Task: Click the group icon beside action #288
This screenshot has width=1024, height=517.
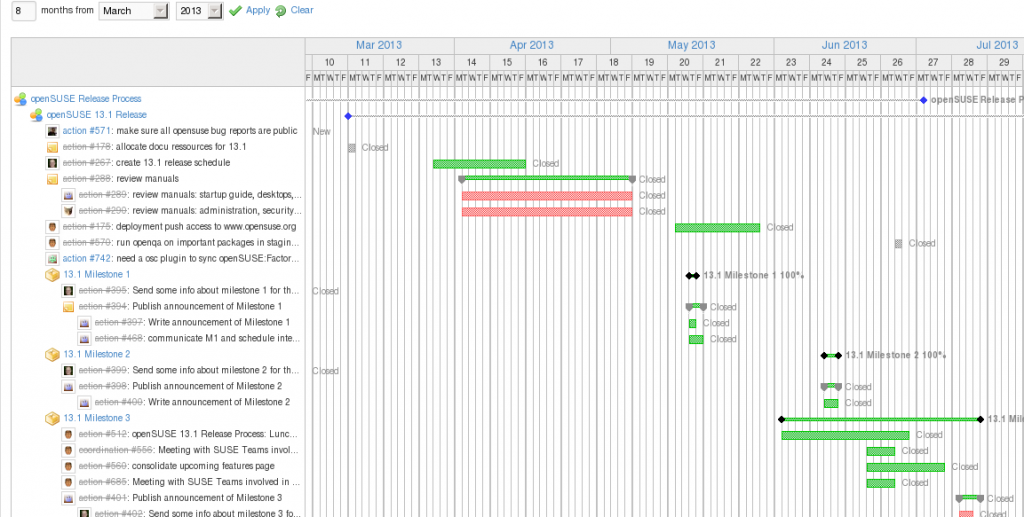Action: [53, 179]
